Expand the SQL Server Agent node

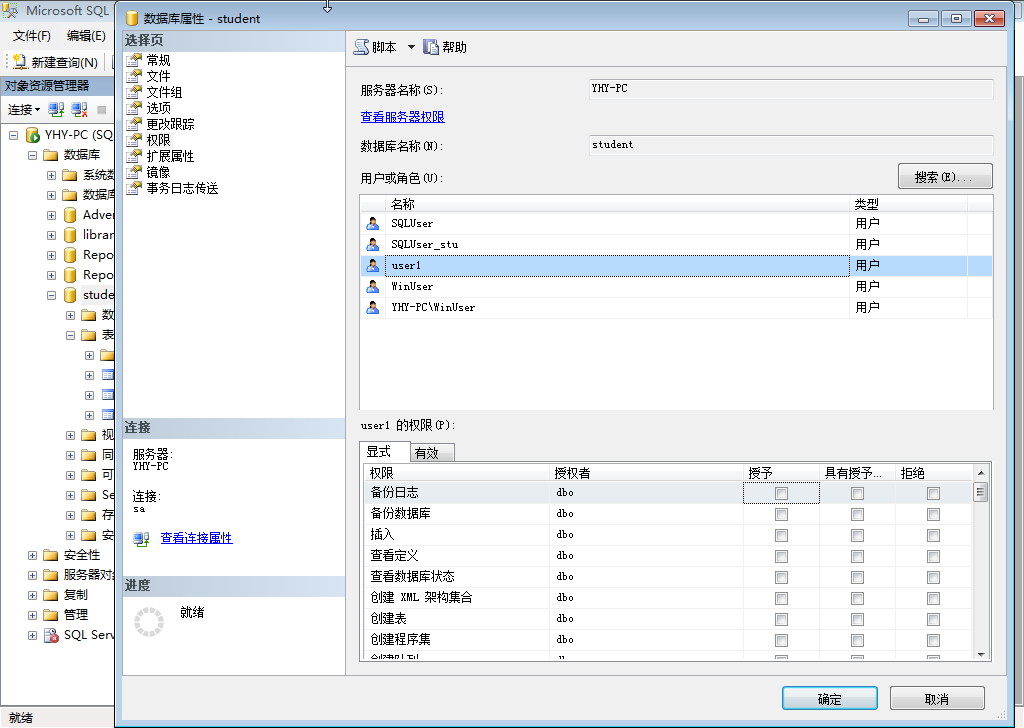tap(32, 635)
